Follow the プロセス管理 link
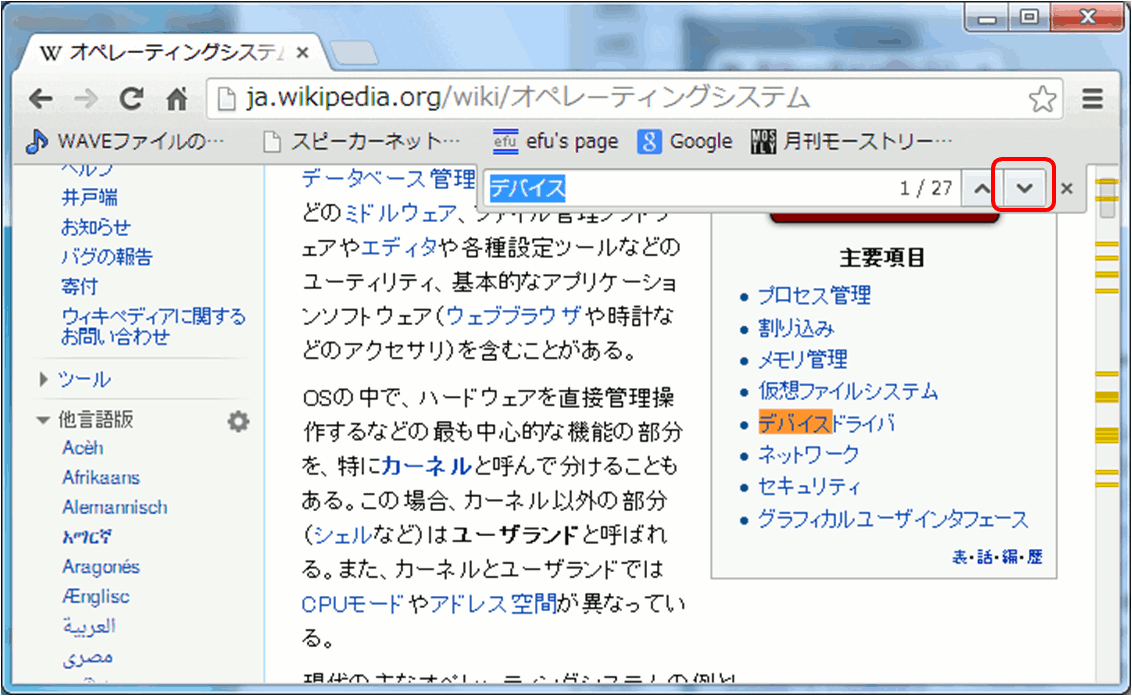Image resolution: width=1132 pixels, height=696 pixels. point(813,296)
